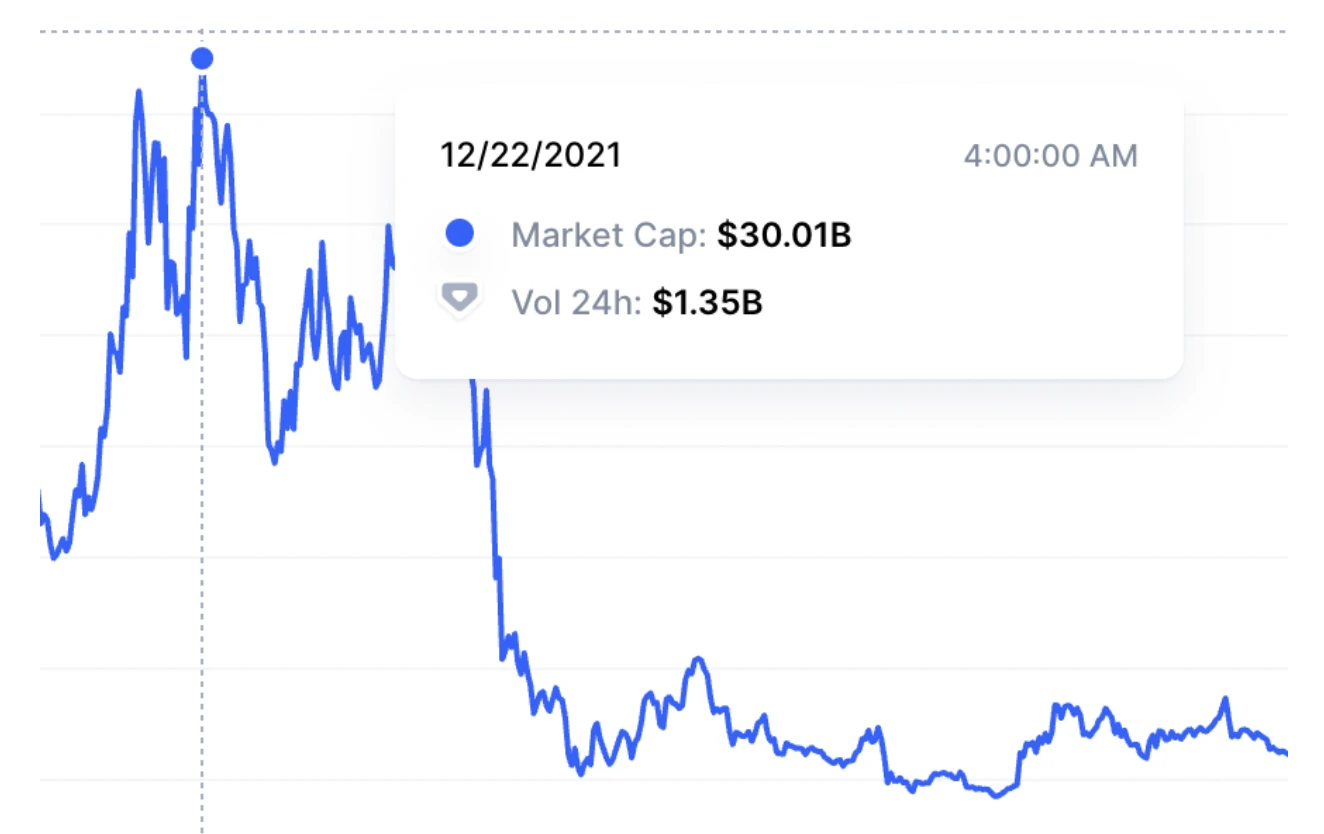
Task: Click the second-highest peak left of the marker
Action: click(x=138, y=93)
